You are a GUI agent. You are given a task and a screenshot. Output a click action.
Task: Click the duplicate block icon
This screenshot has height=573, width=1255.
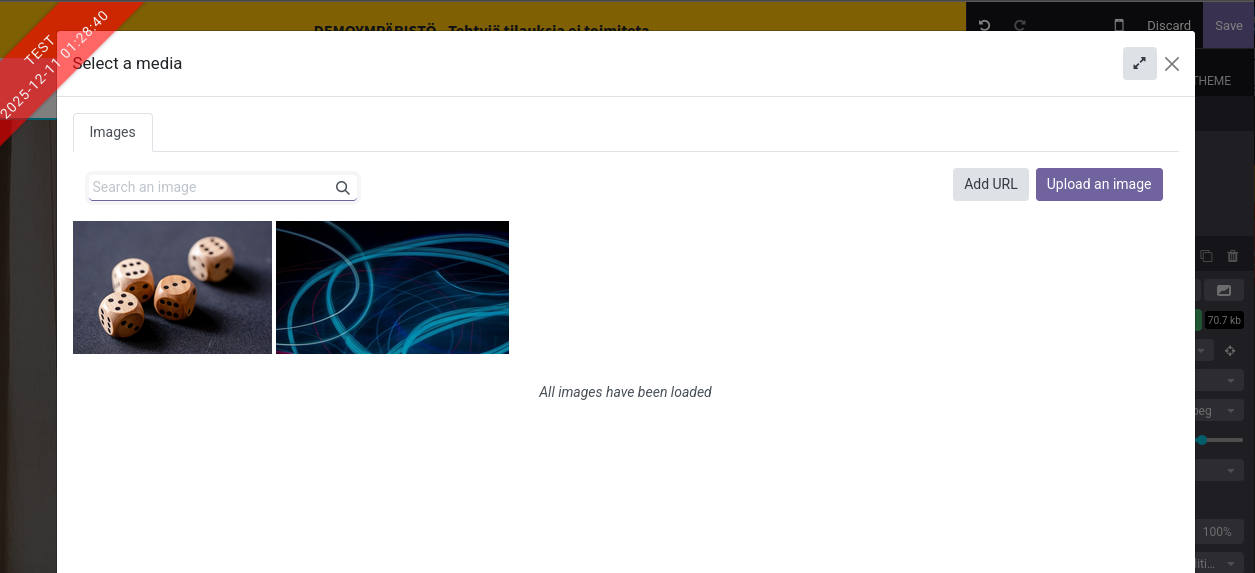pyautogui.click(x=1206, y=256)
